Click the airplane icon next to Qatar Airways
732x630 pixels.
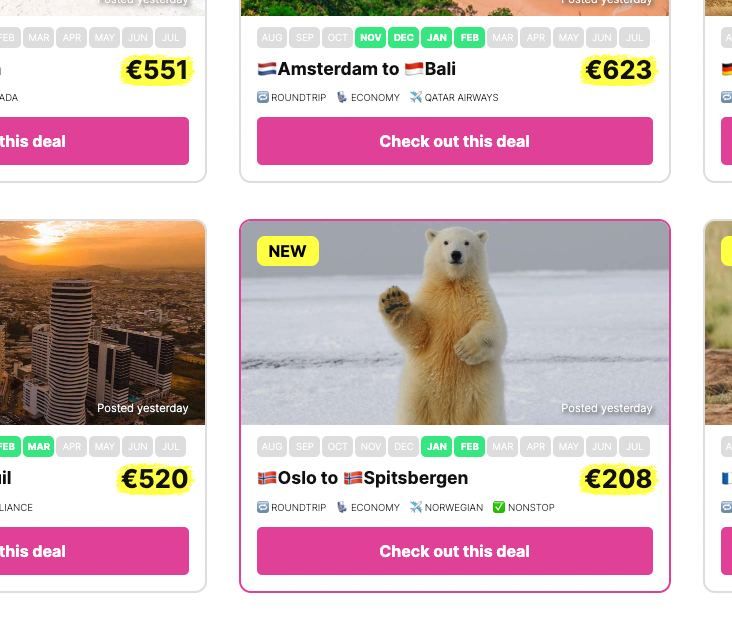[415, 97]
